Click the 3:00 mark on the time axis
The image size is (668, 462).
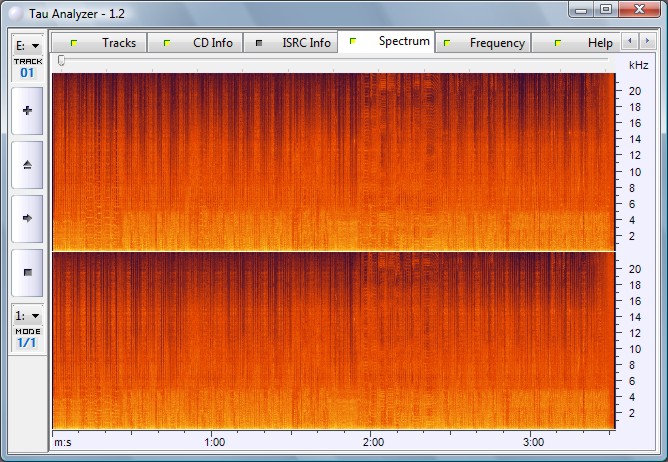[x=533, y=441]
